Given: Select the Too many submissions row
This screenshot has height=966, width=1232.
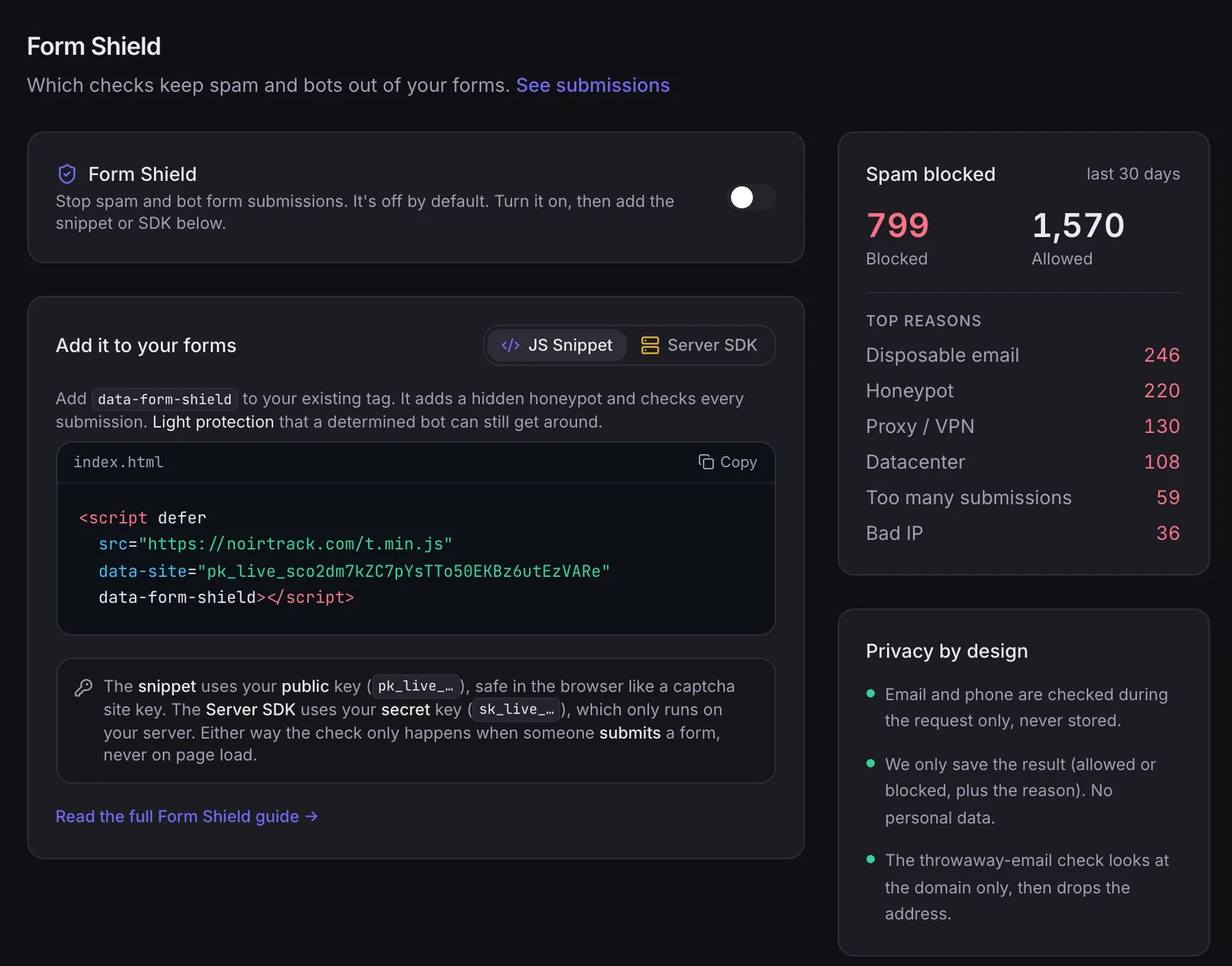Looking at the screenshot, I should coord(1023,498).
